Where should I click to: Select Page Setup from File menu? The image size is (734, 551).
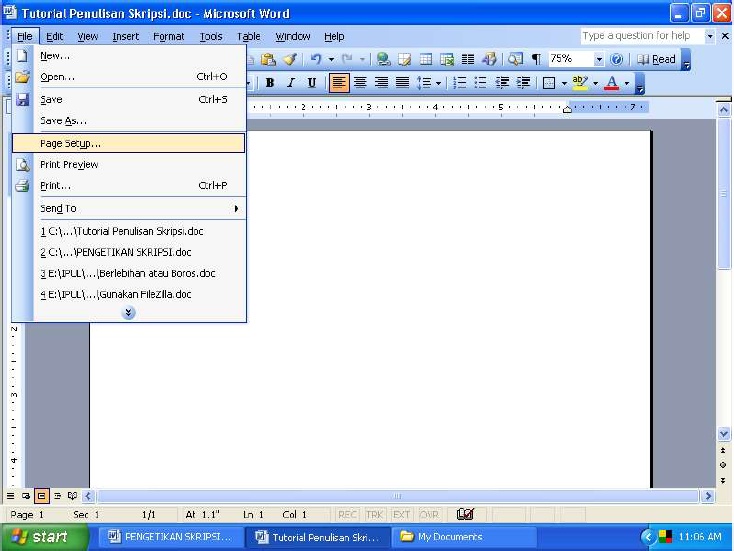[x=128, y=143]
